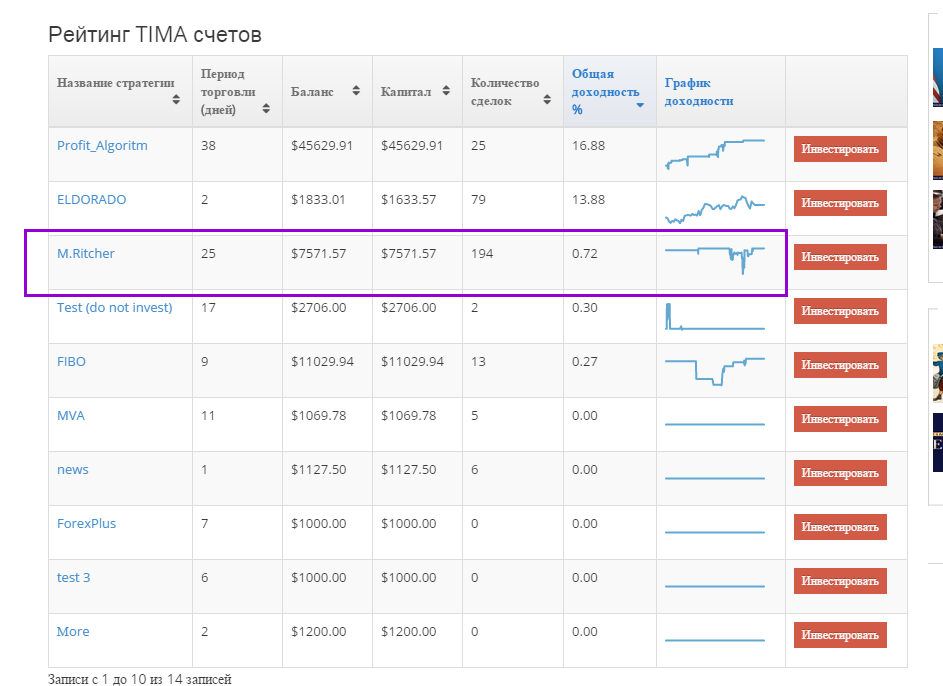Open Profit_Algoritm profitability sparkline chart
Screen dimensions: 943x686
tap(715, 154)
